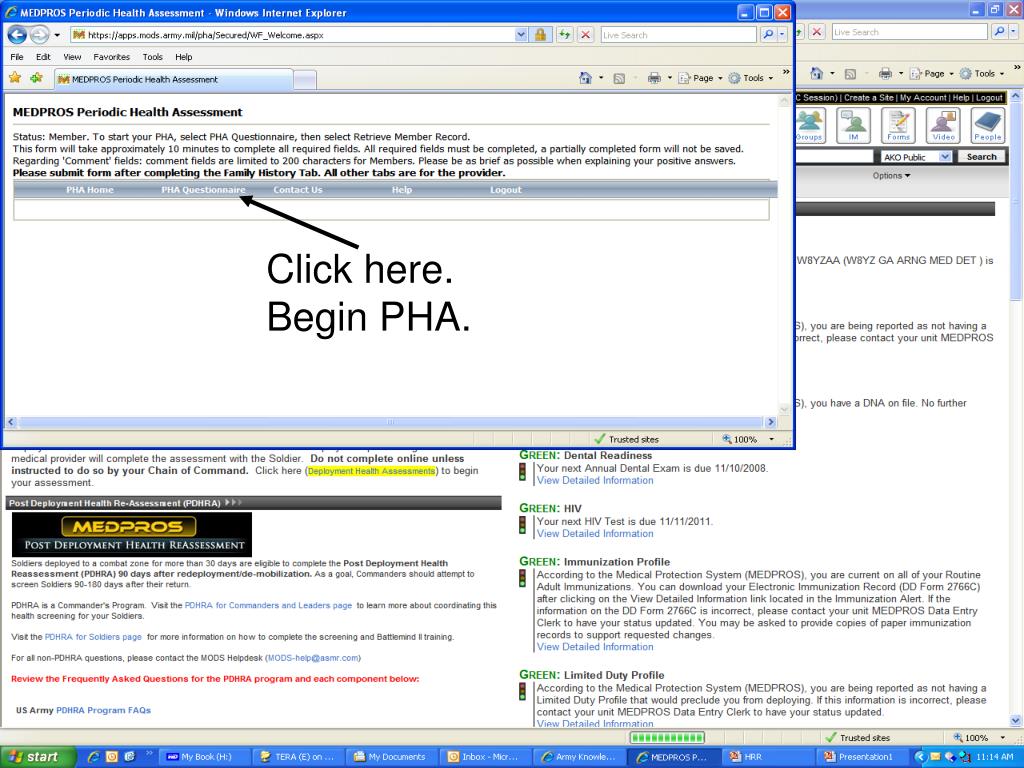Click the AKO Search button

982,157
